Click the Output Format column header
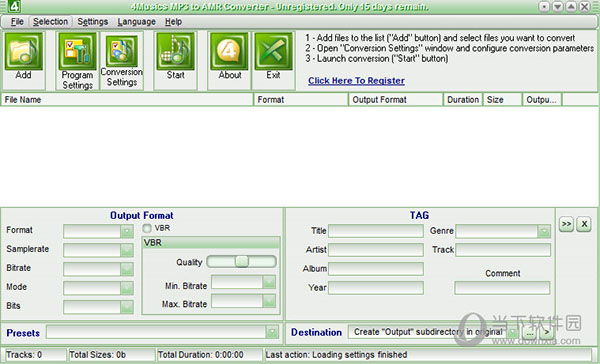 tap(396, 100)
